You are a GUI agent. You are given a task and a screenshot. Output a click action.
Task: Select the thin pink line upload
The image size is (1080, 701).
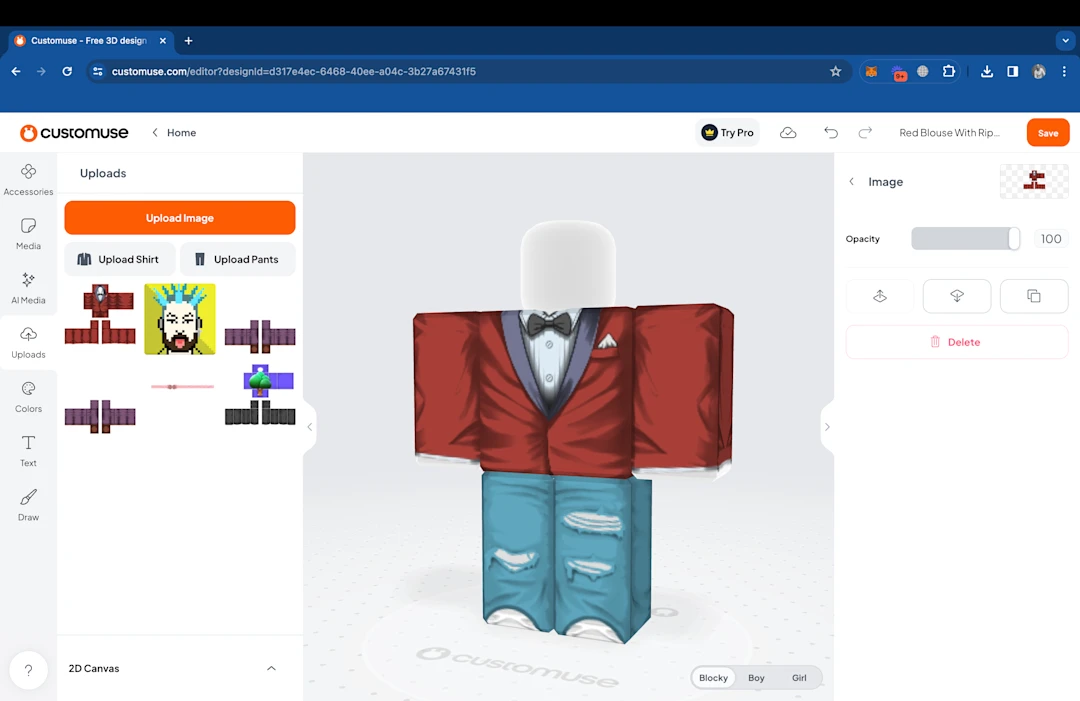pos(182,387)
